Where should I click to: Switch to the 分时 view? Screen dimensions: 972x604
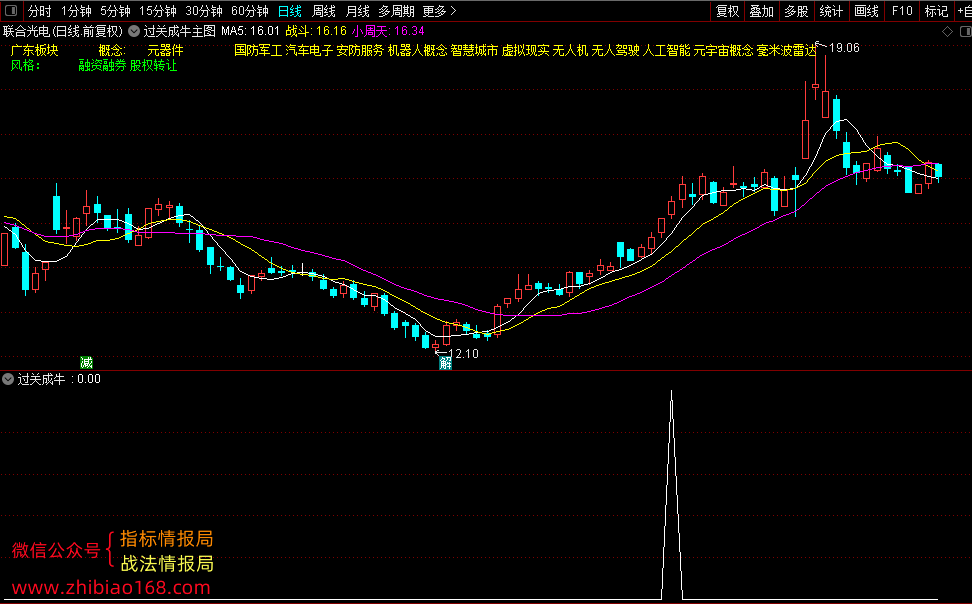[x=40, y=11]
